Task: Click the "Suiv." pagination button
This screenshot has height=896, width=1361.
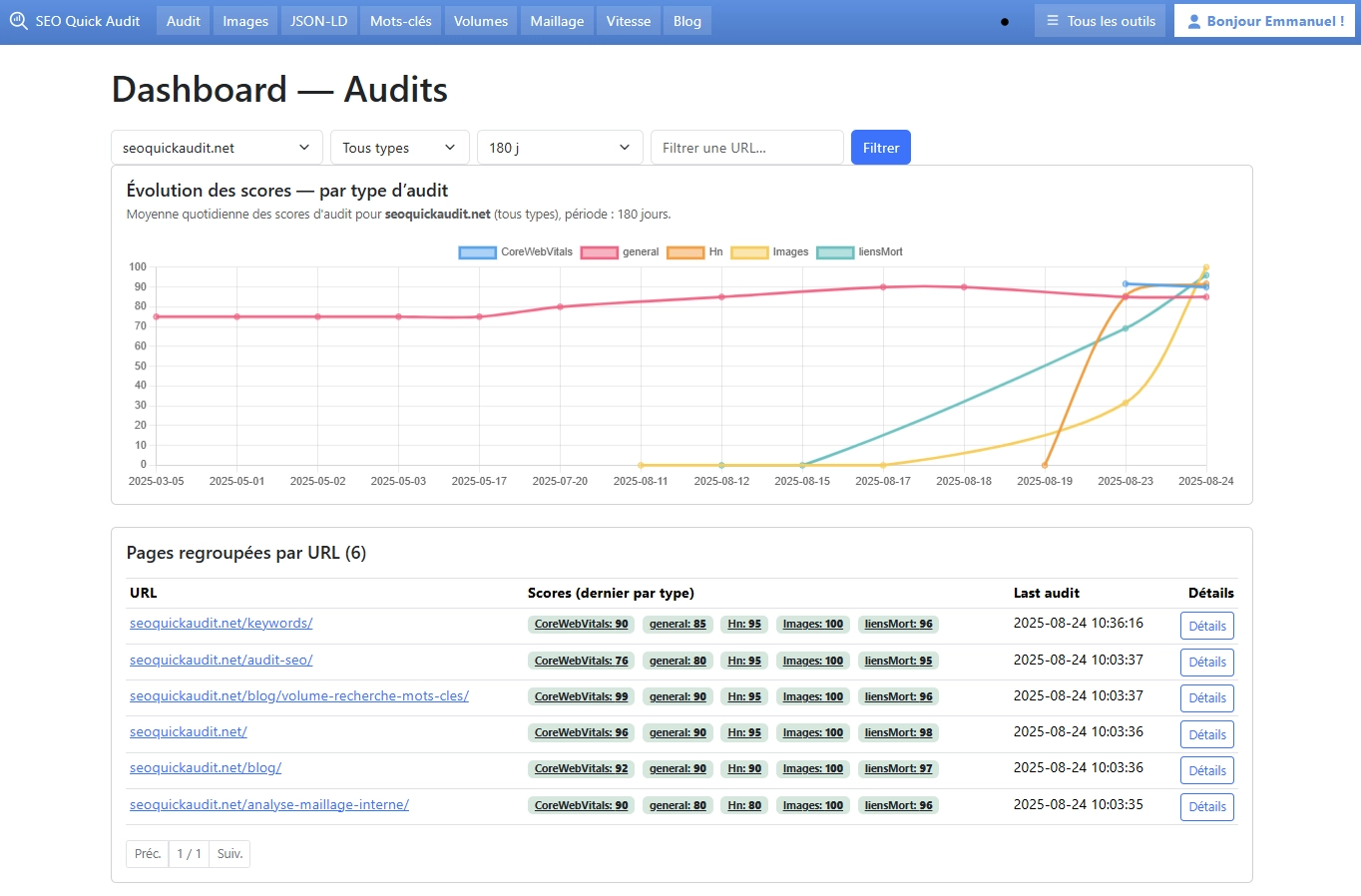Action: (228, 853)
